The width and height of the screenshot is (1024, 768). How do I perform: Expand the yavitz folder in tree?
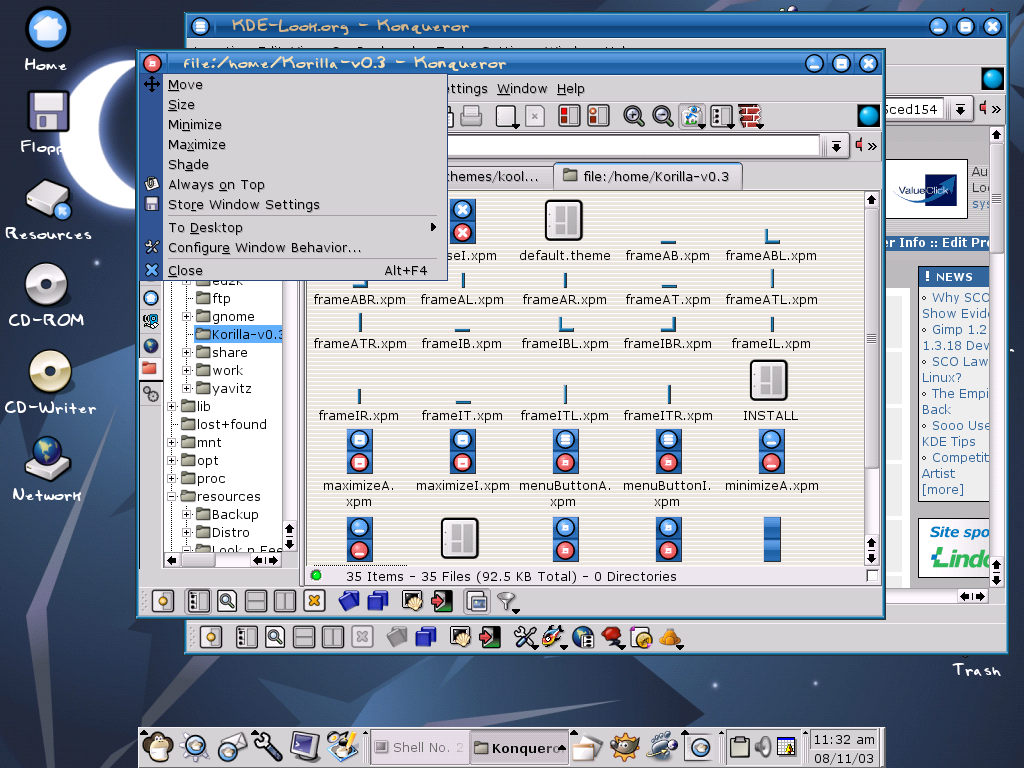pos(187,388)
